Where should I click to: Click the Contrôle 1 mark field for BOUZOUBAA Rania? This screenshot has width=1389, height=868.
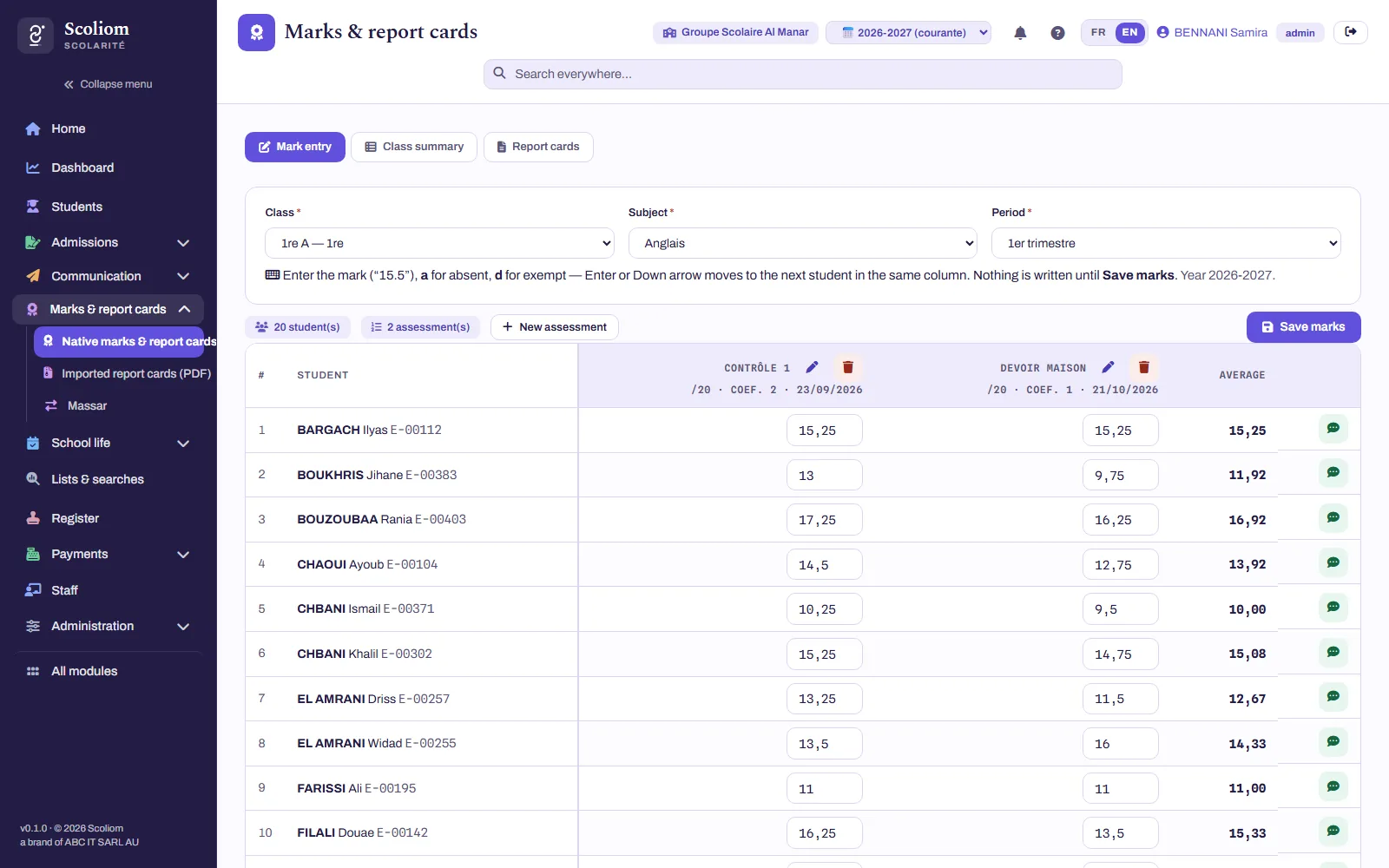[x=824, y=520]
